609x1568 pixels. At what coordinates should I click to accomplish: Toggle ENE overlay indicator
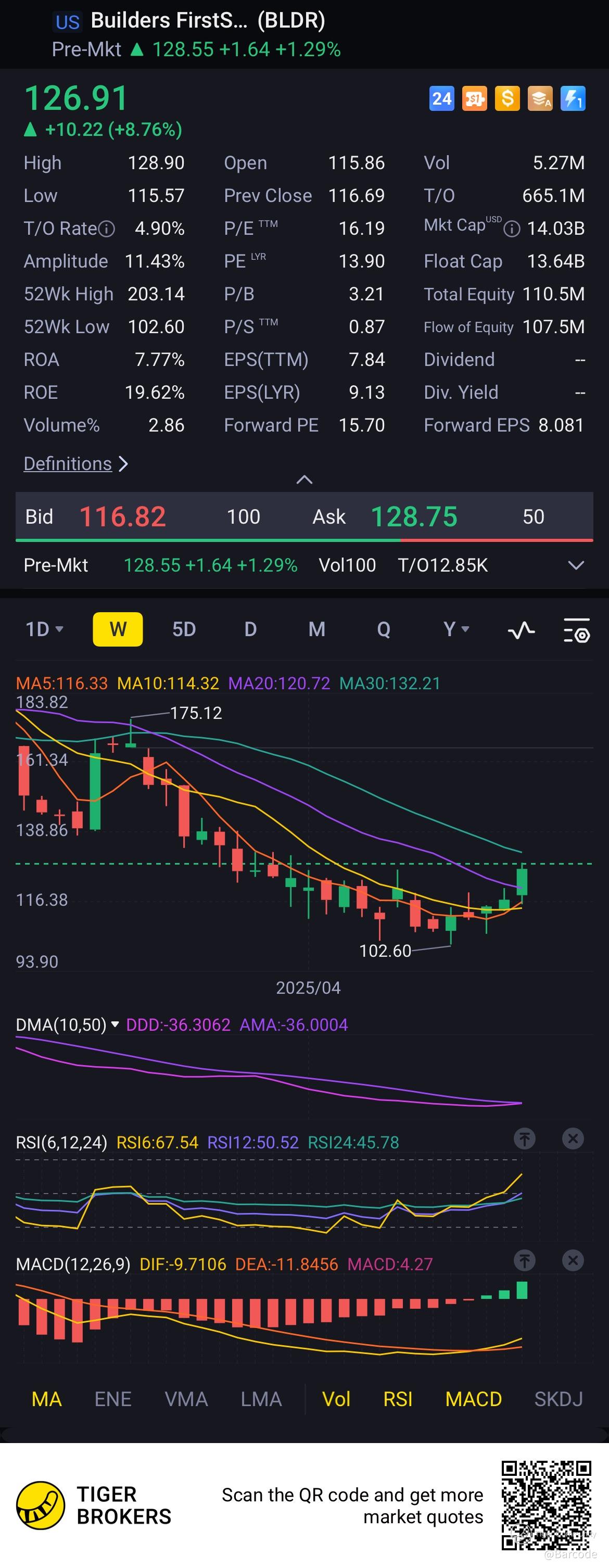pos(113,1399)
